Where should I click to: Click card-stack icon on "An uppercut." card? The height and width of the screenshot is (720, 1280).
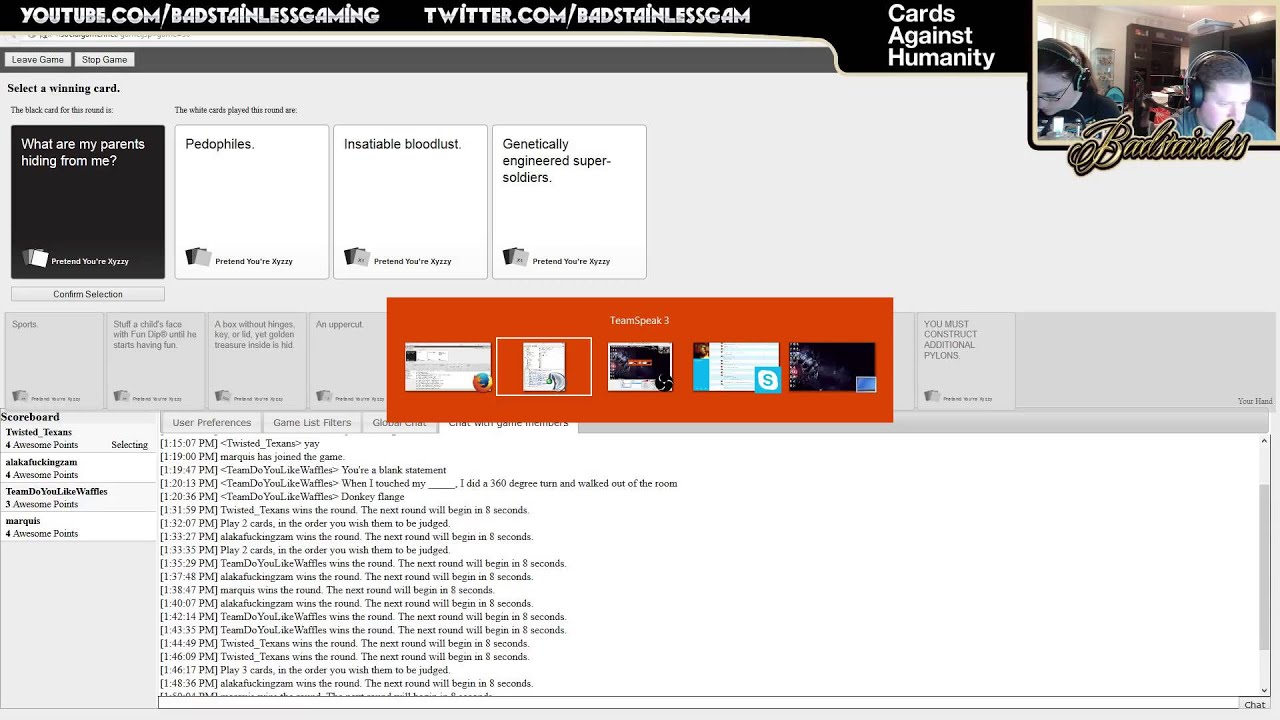point(325,397)
